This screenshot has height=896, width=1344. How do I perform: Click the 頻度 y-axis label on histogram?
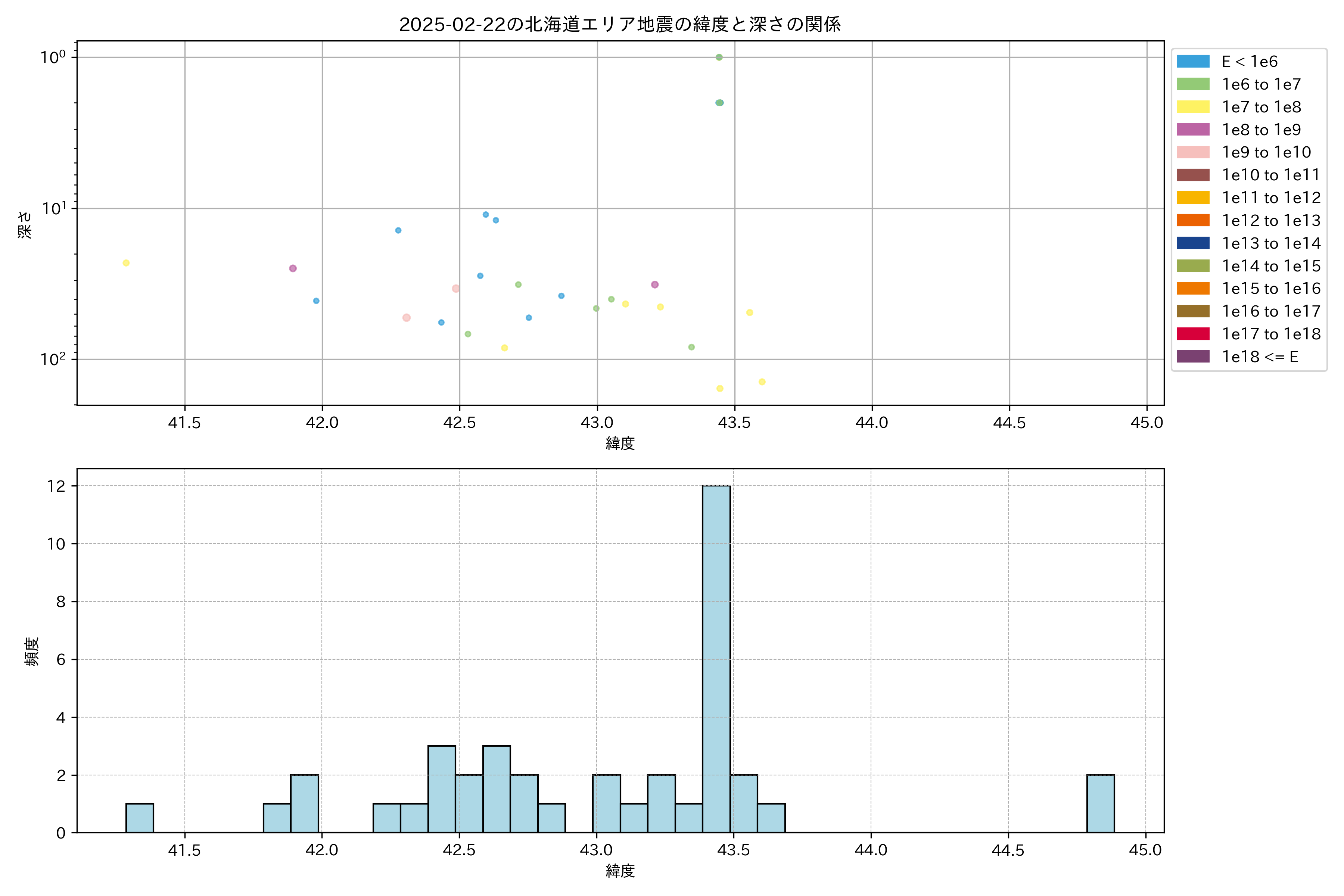click(x=32, y=651)
